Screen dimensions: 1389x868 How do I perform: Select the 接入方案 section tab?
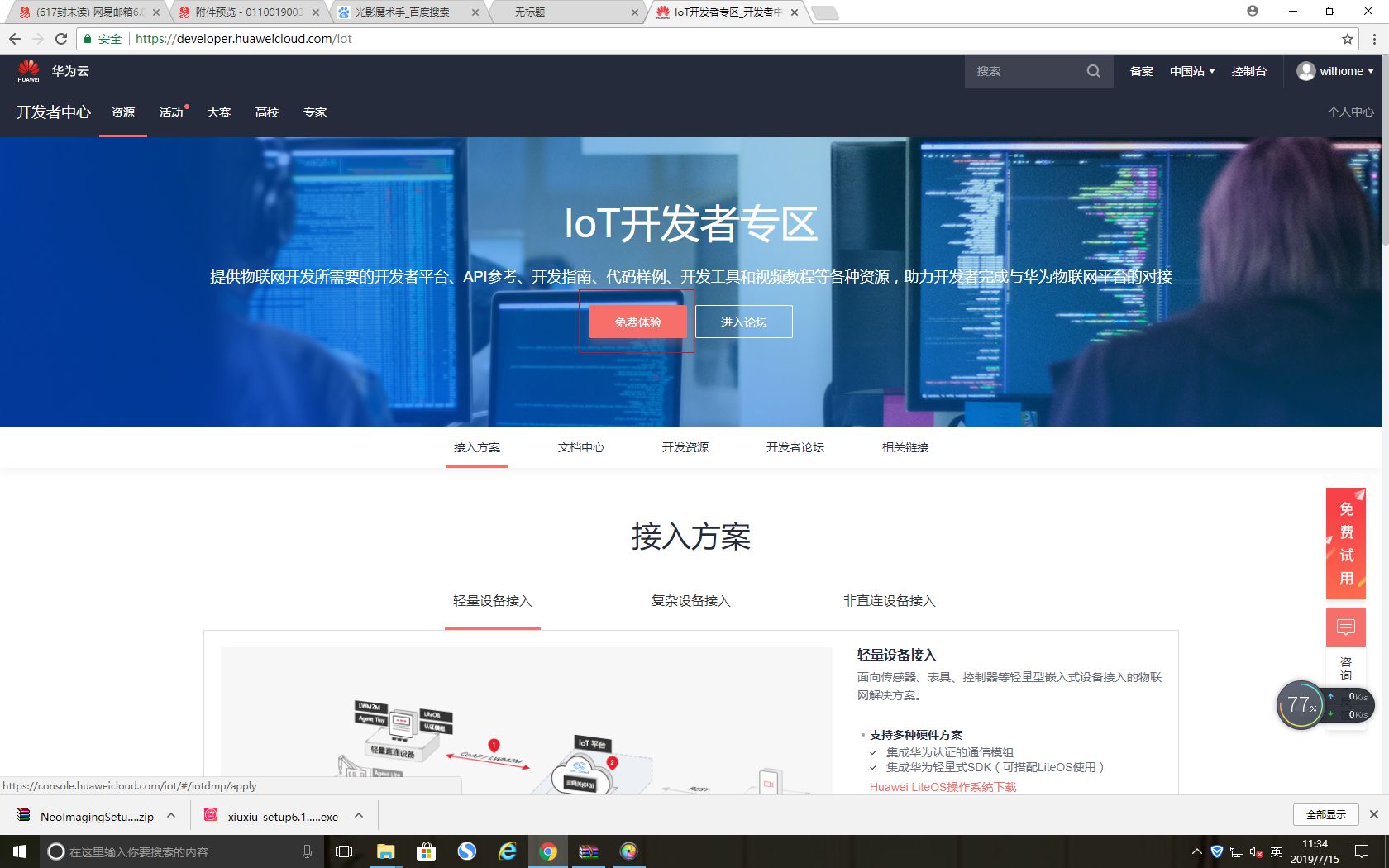(477, 447)
